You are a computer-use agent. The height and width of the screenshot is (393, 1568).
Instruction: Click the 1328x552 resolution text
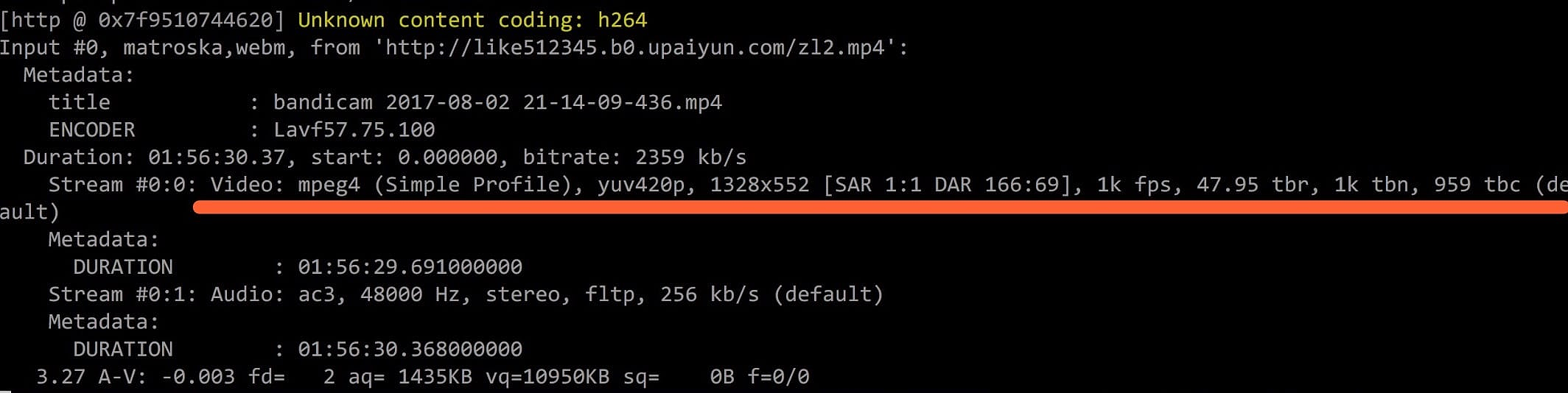click(759, 185)
